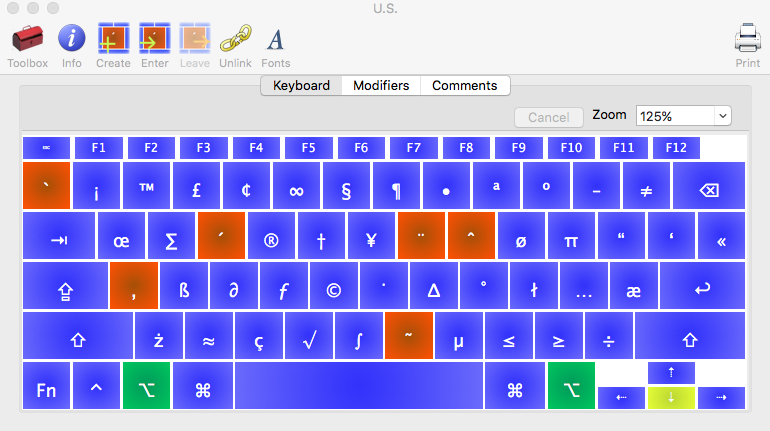Image resolution: width=770 pixels, height=431 pixels.
Task: Click the partial derivative ∂ key
Action: click(234, 286)
